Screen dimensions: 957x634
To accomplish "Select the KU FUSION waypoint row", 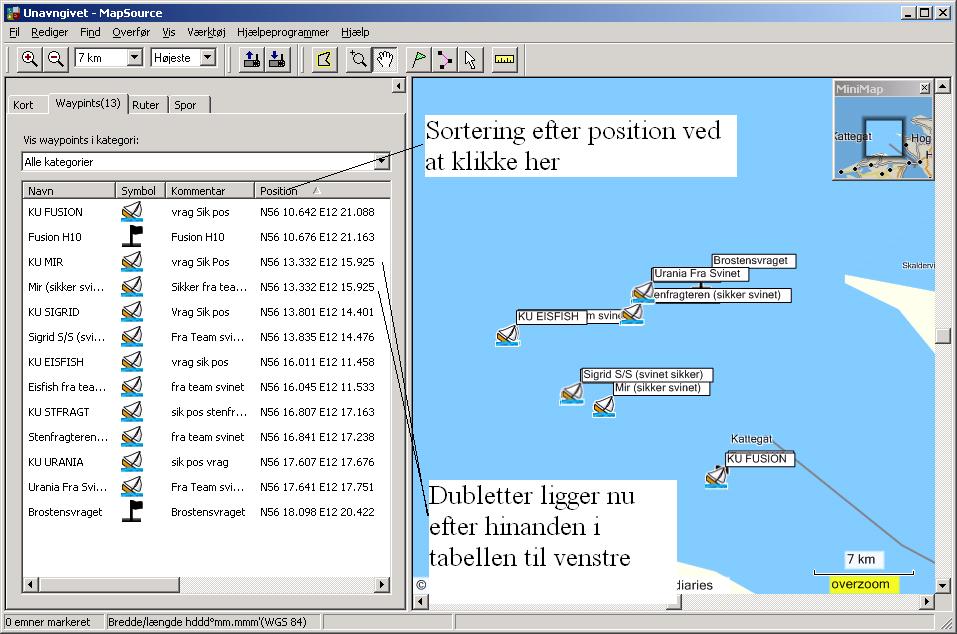I will pos(206,212).
